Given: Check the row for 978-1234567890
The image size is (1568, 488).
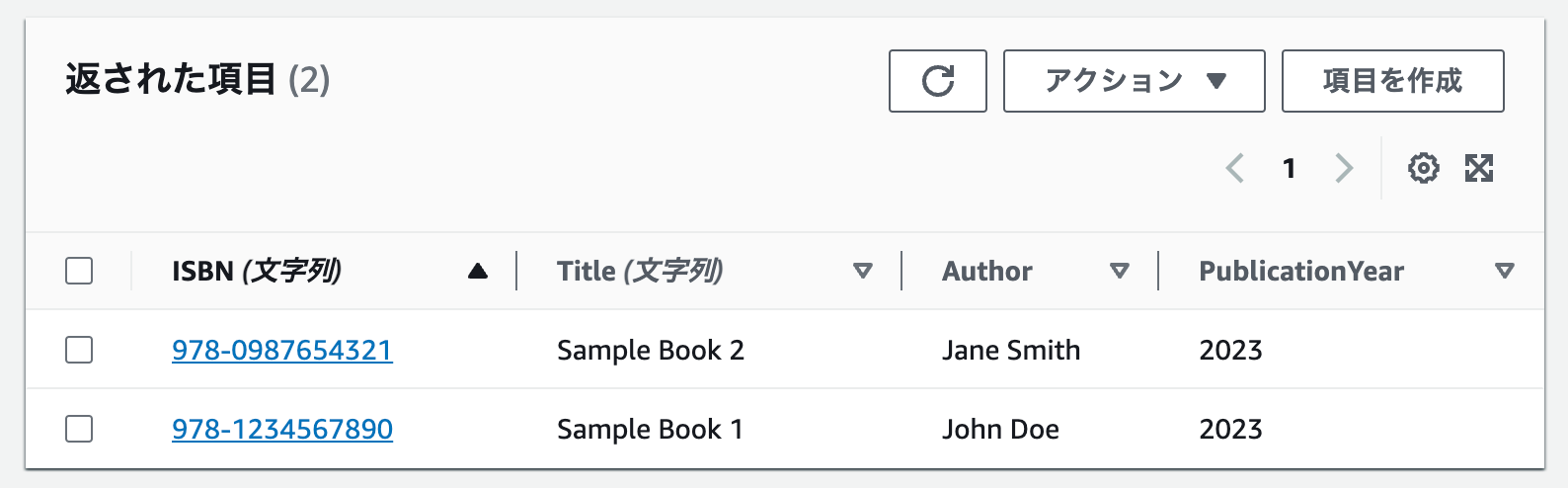Looking at the screenshot, I should 79,429.
